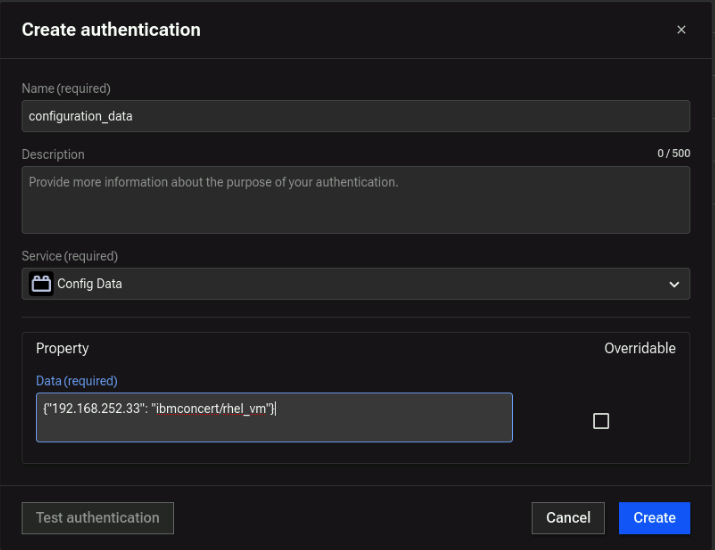Click the underlined ibmconcert text in Data

tap(191, 408)
